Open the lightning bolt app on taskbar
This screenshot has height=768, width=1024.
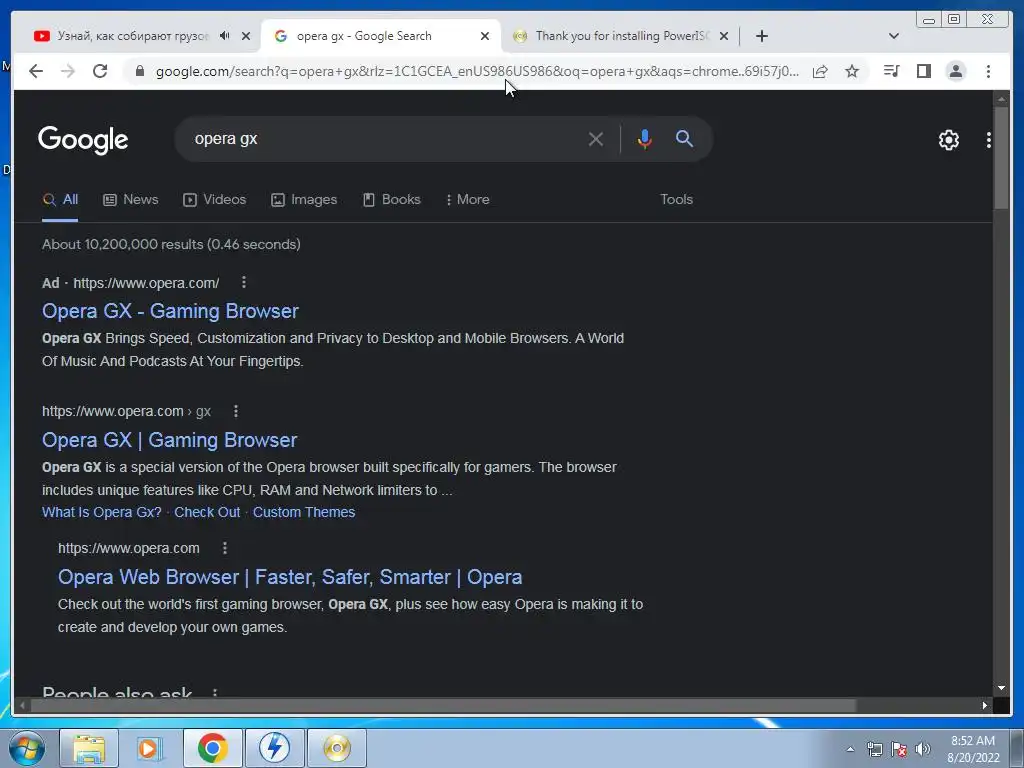tap(274, 748)
